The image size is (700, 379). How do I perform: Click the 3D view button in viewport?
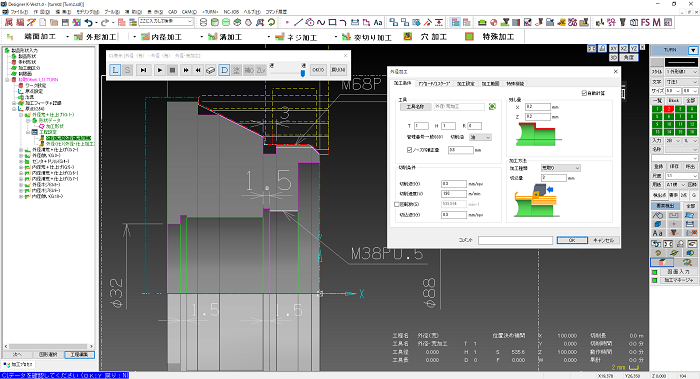point(613,58)
